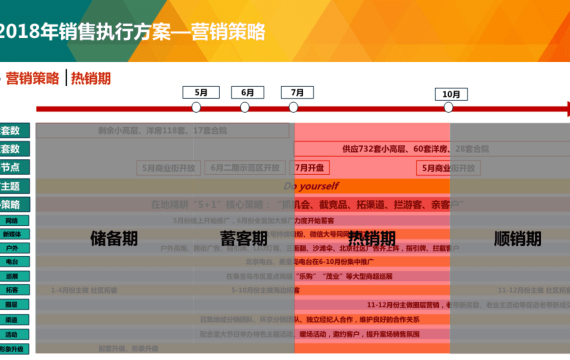This screenshot has height=360, width=570.
Task: Click the 6月 timeline label box
Action: pos(248,92)
